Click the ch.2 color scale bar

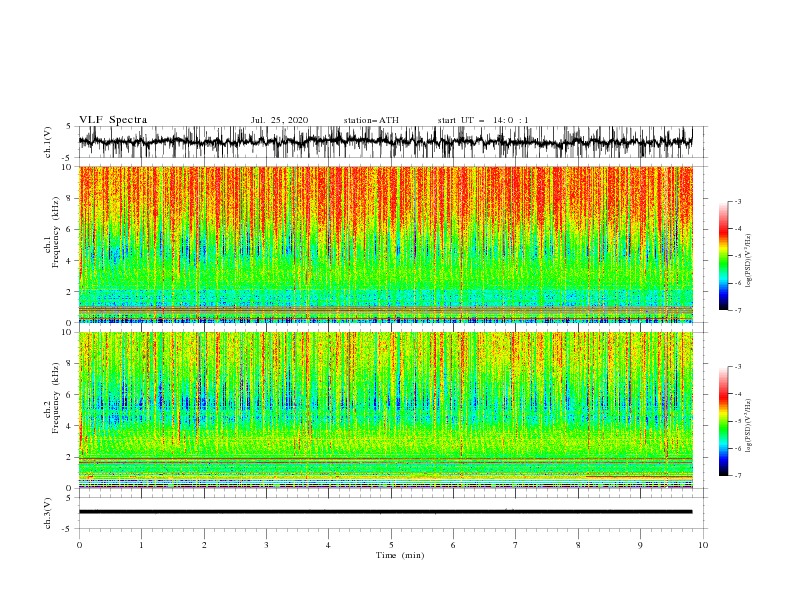pyautogui.click(x=723, y=421)
